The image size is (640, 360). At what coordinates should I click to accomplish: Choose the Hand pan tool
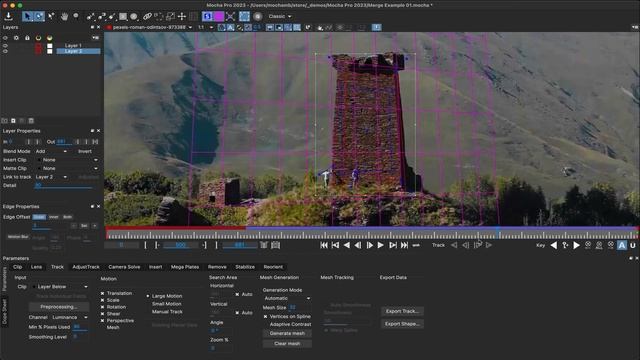64,16
